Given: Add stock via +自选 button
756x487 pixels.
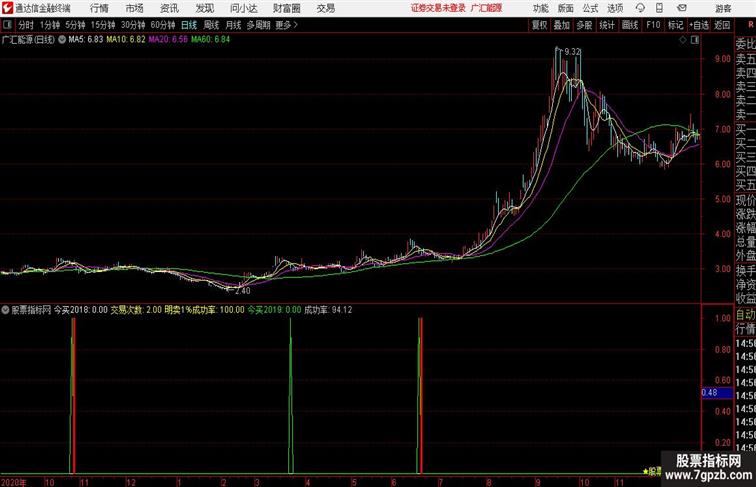Looking at the screenshot, I should tap(699, 25).
